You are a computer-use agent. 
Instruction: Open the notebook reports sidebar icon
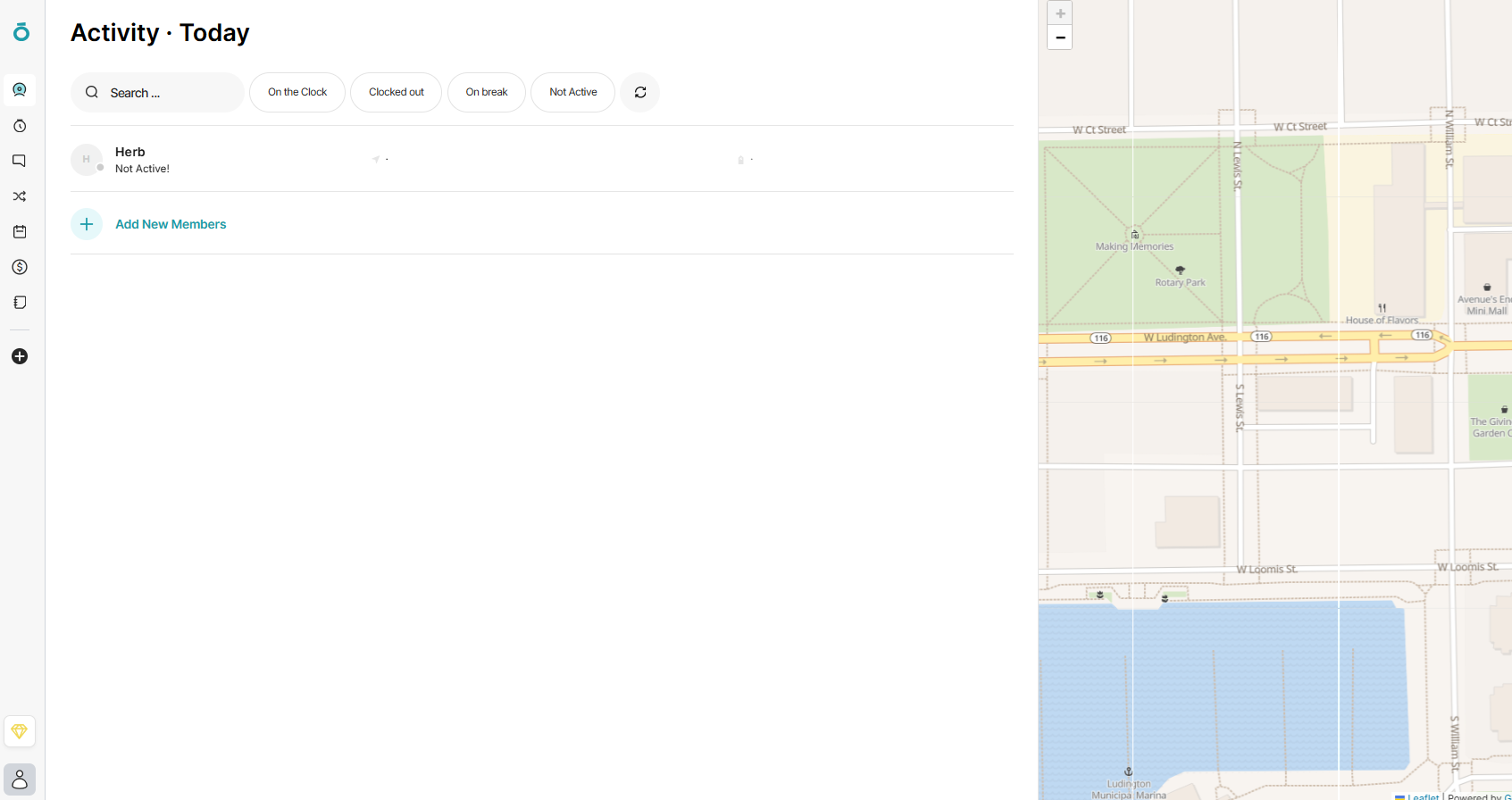pos(20,303)
